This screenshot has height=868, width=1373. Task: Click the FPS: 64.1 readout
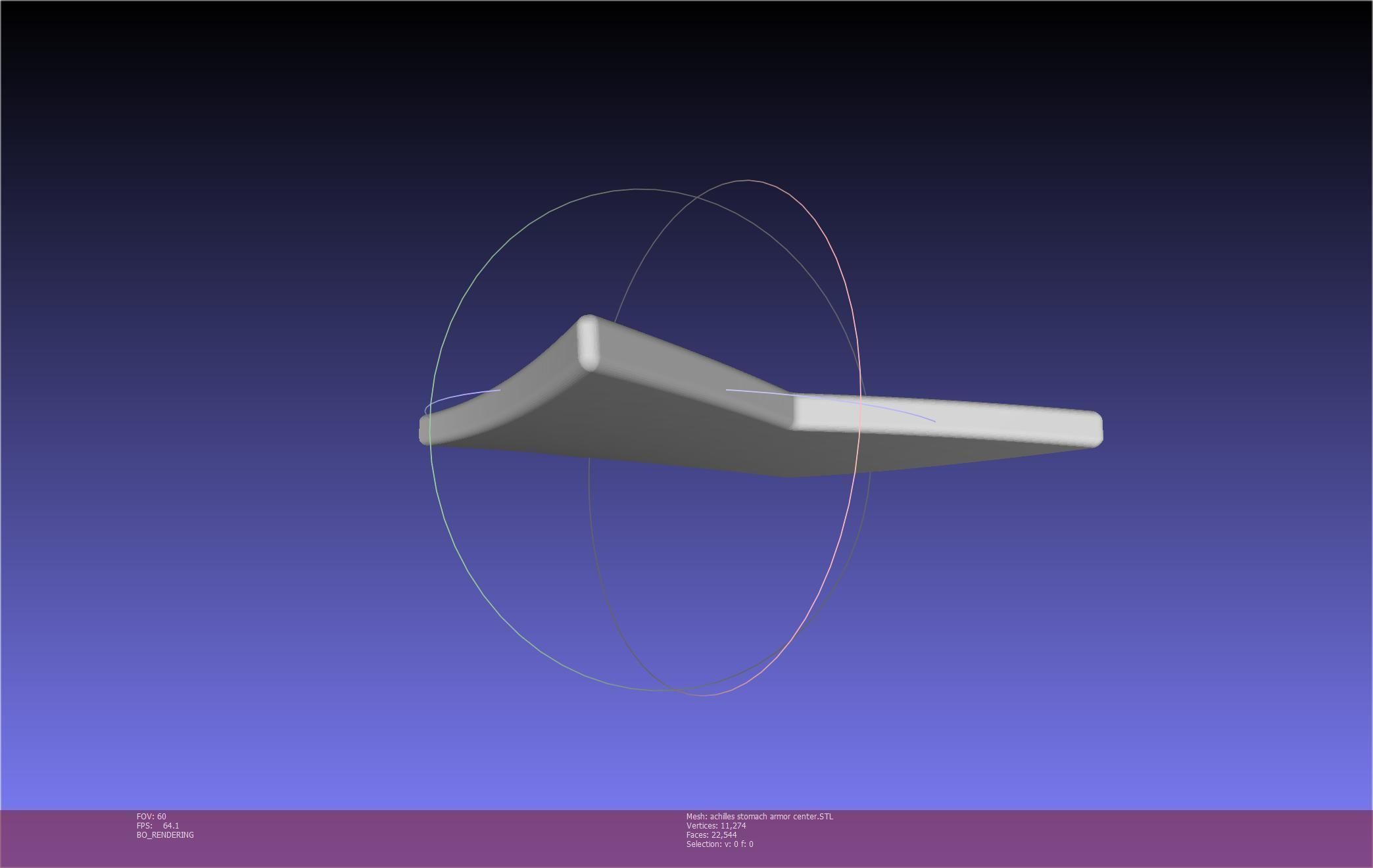tap(158, 825)
